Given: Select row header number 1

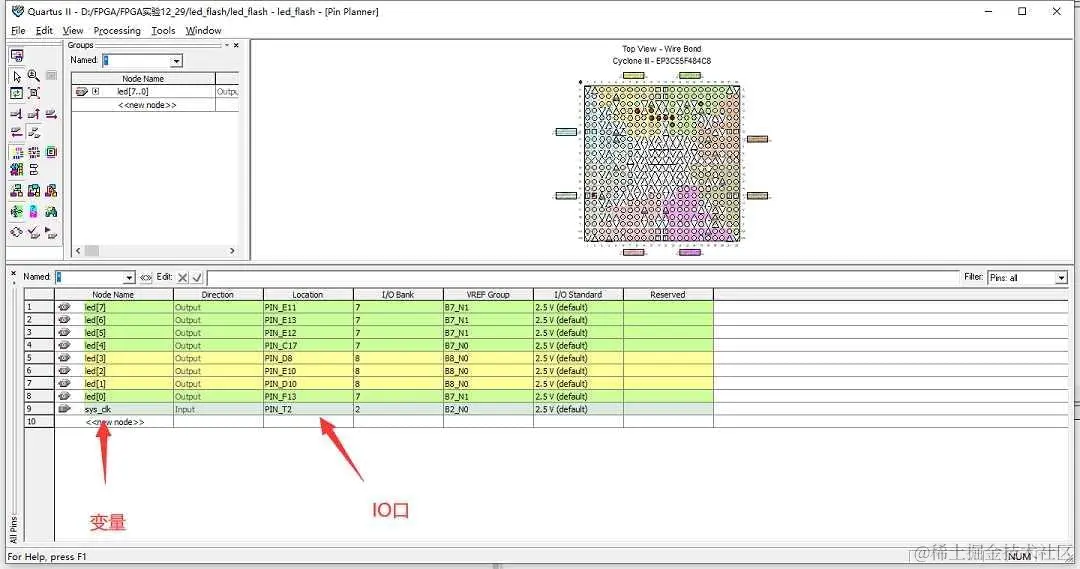Looking at the screenshot, I should pyautogui.click(x=39, y=307).
